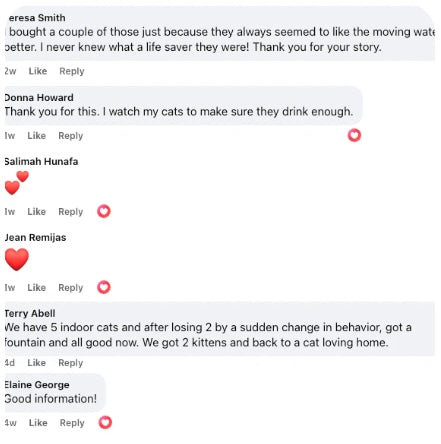The height and width of the screenshot is (444, 441).
Task: Open Terry Abell's profile name link
Action: pos(30,313)
